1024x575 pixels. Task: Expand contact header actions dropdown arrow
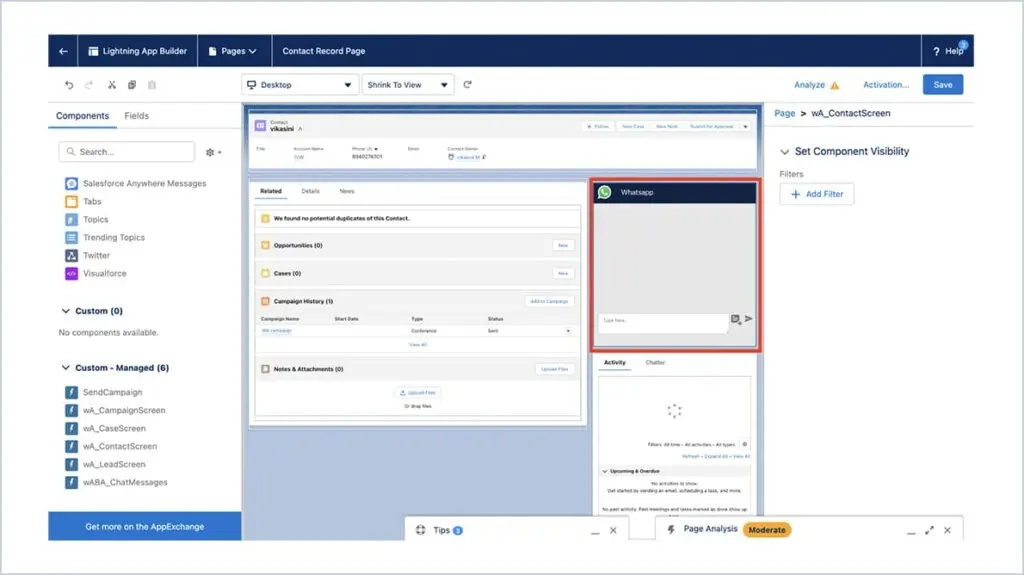(x=745, y=127)
